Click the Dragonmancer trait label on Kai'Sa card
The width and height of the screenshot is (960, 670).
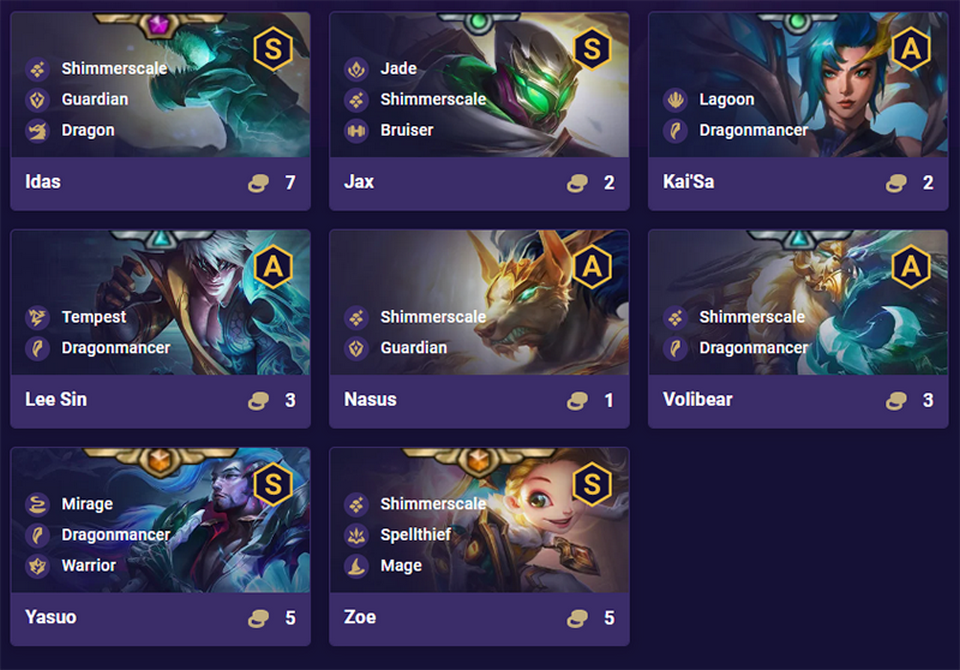(753, 130)
